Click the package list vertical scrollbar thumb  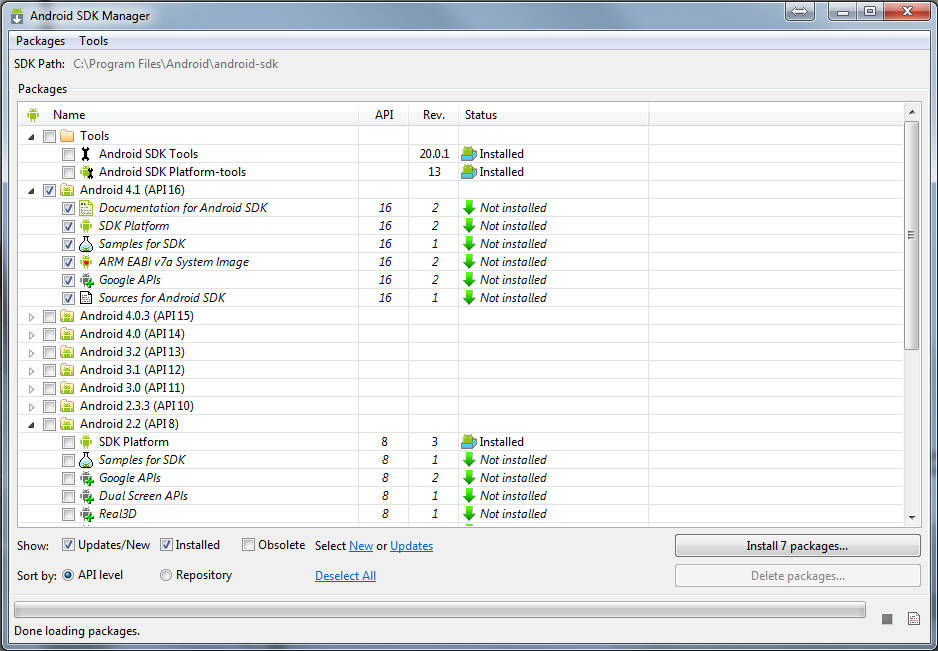[x=911, y=235]
